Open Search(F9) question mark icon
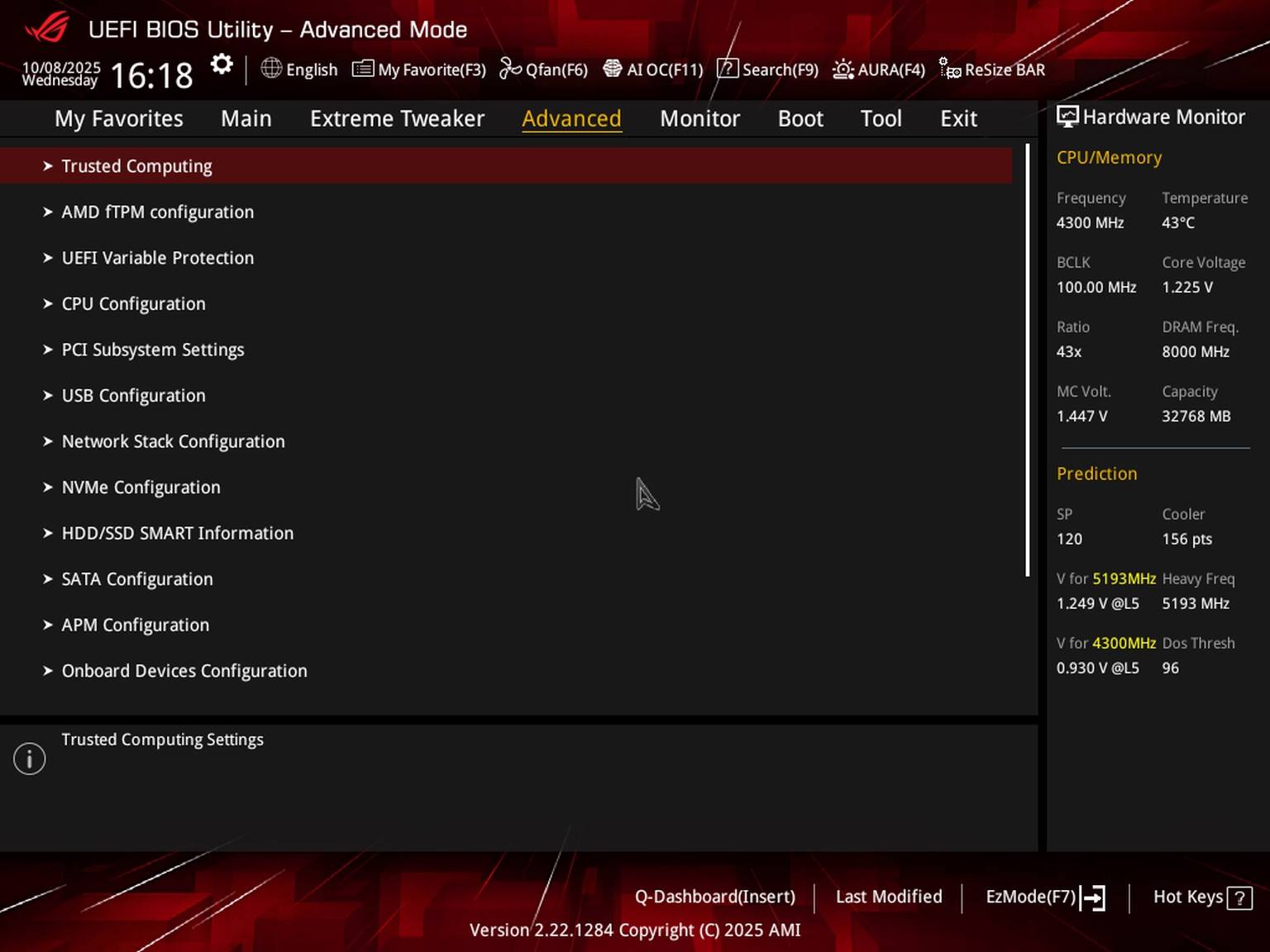Screen dimensions: 1270x952 (727, 69)
